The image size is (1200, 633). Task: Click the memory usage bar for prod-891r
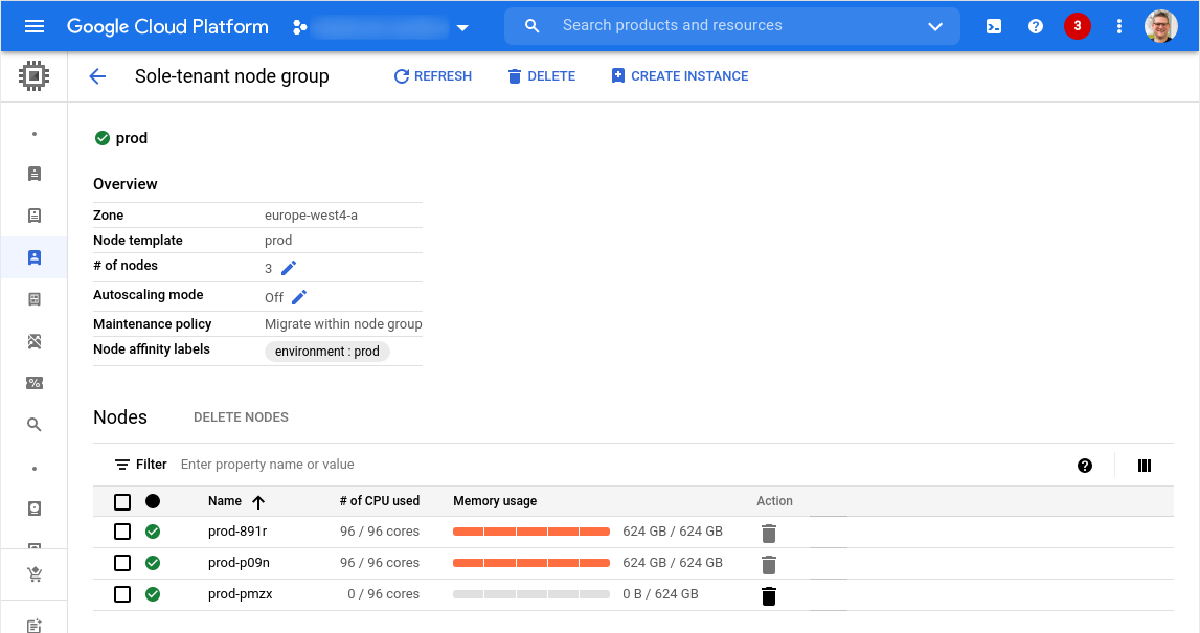(x=532, y=531)
